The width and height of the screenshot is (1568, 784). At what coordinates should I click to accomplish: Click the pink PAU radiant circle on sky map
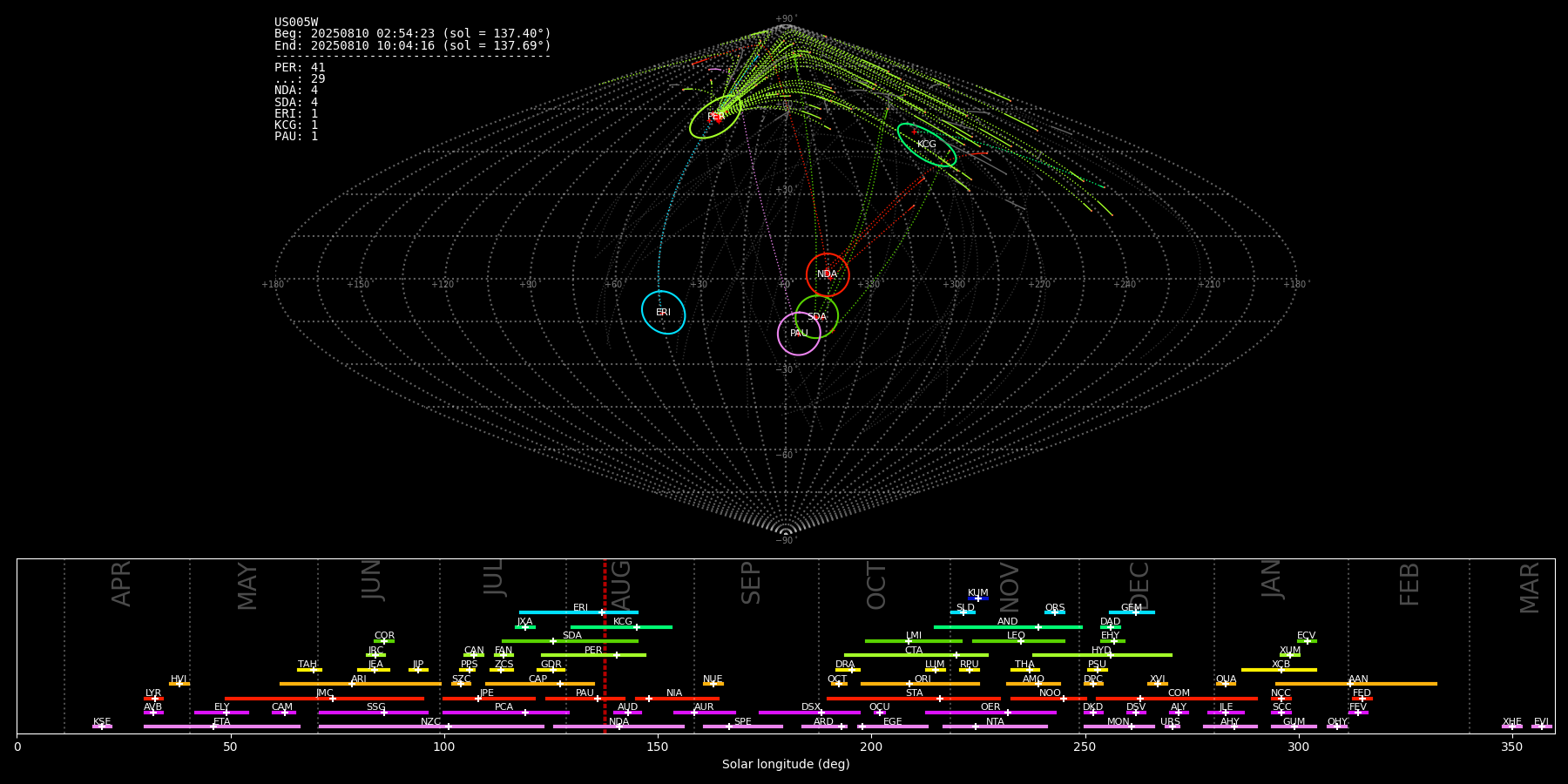point(799,334)
